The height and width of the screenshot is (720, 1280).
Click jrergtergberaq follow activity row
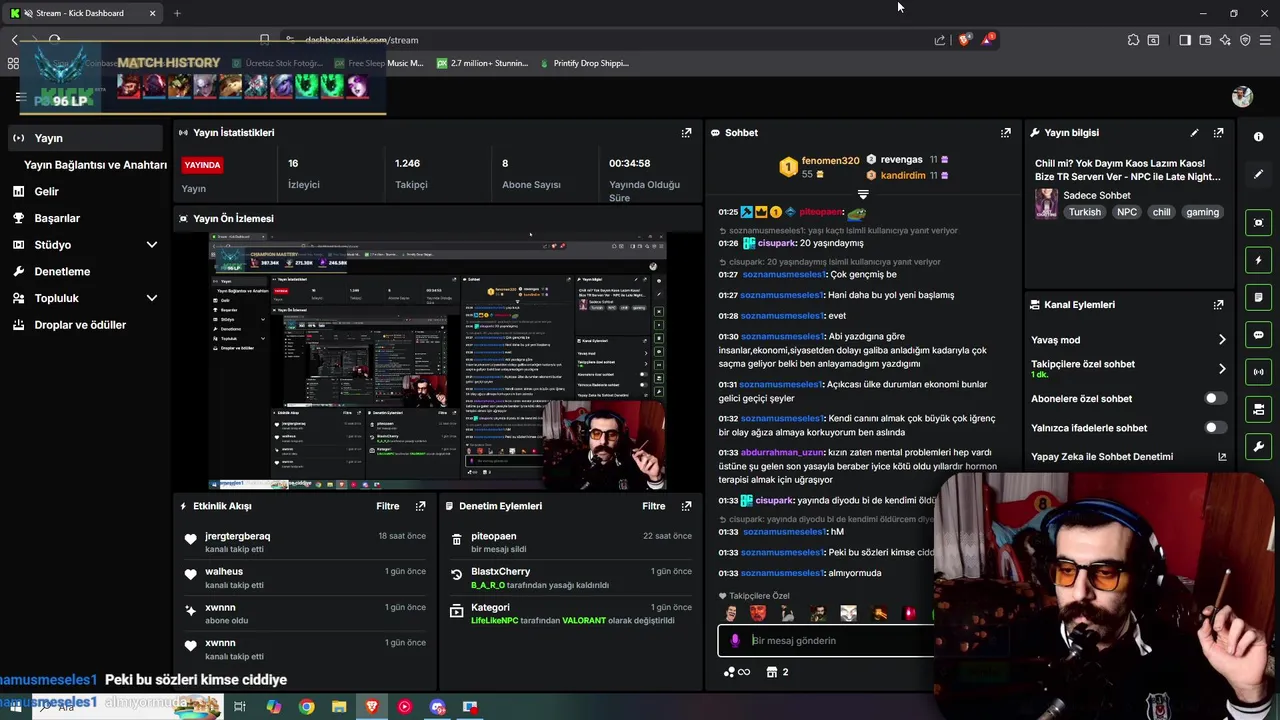[x=304, y=542]
